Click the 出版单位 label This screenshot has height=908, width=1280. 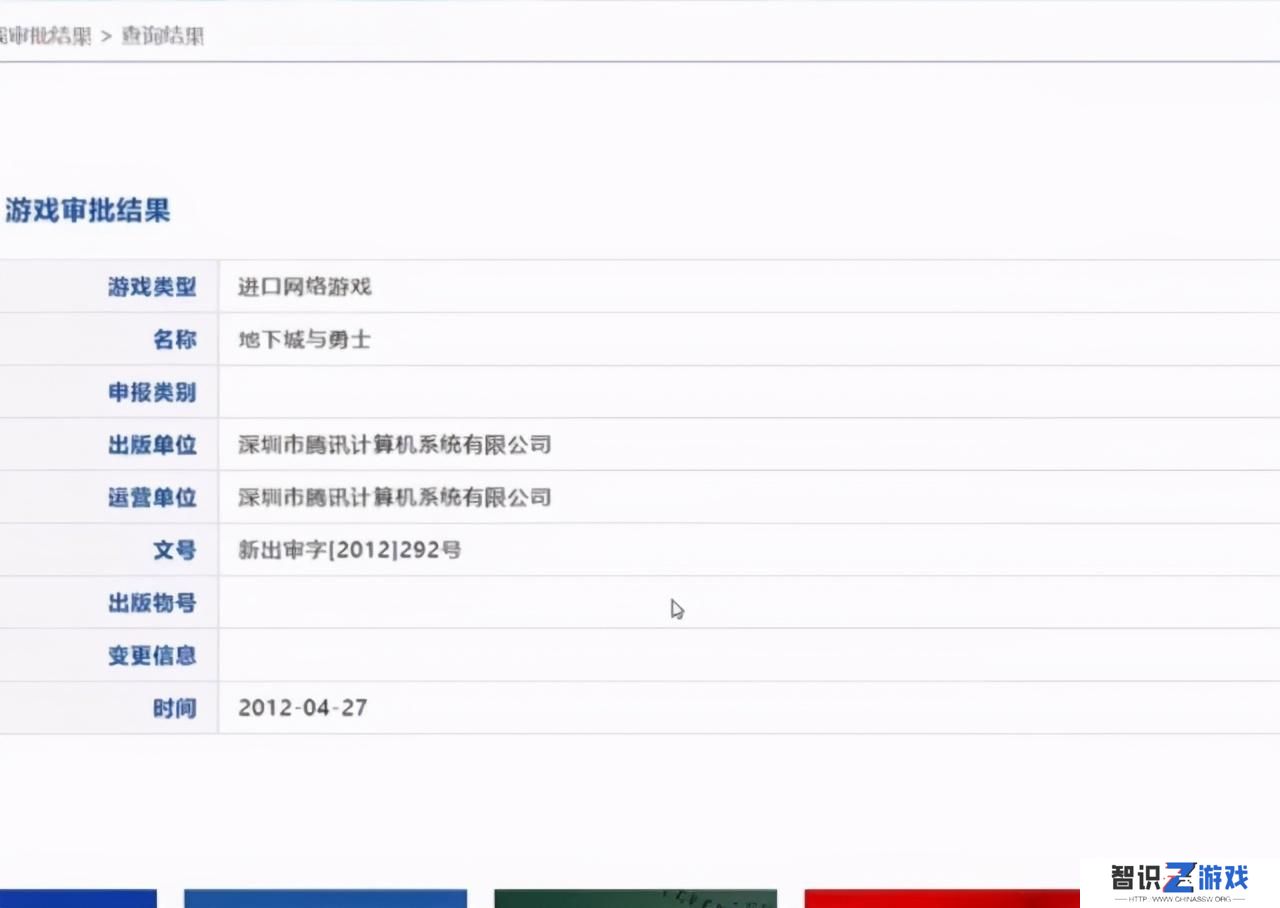152,445
